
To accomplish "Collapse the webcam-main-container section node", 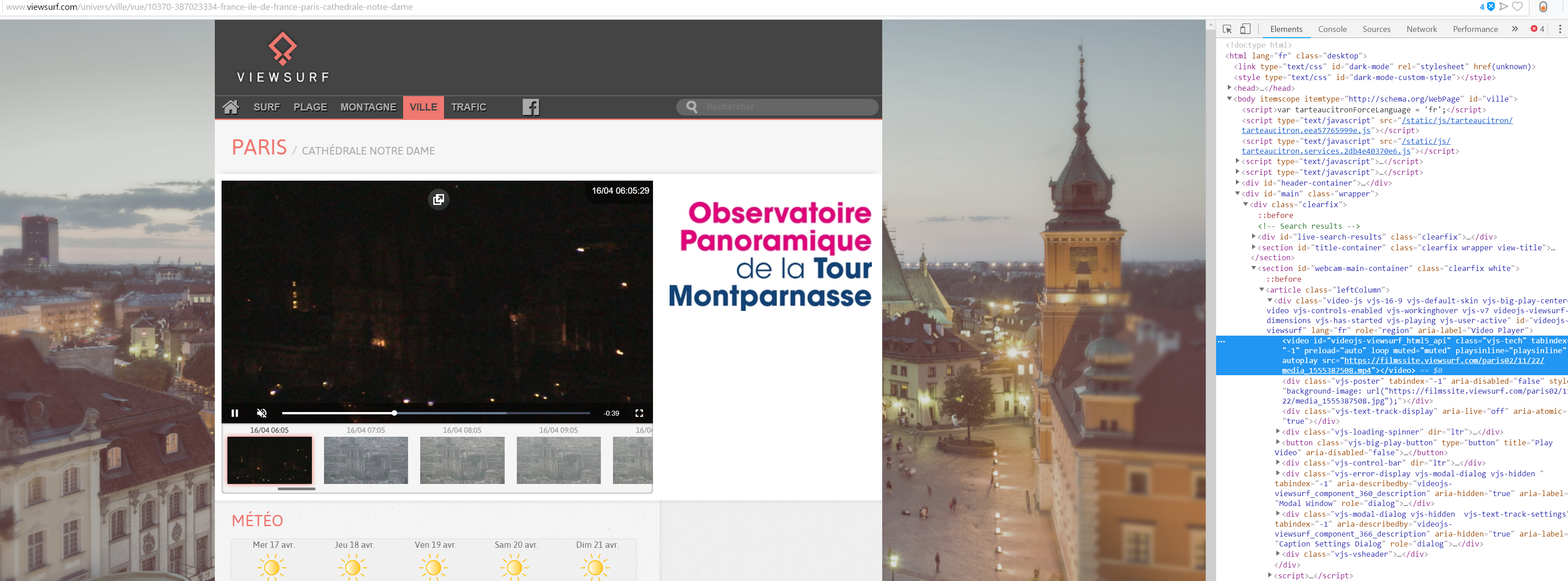I will point(1254,268).
